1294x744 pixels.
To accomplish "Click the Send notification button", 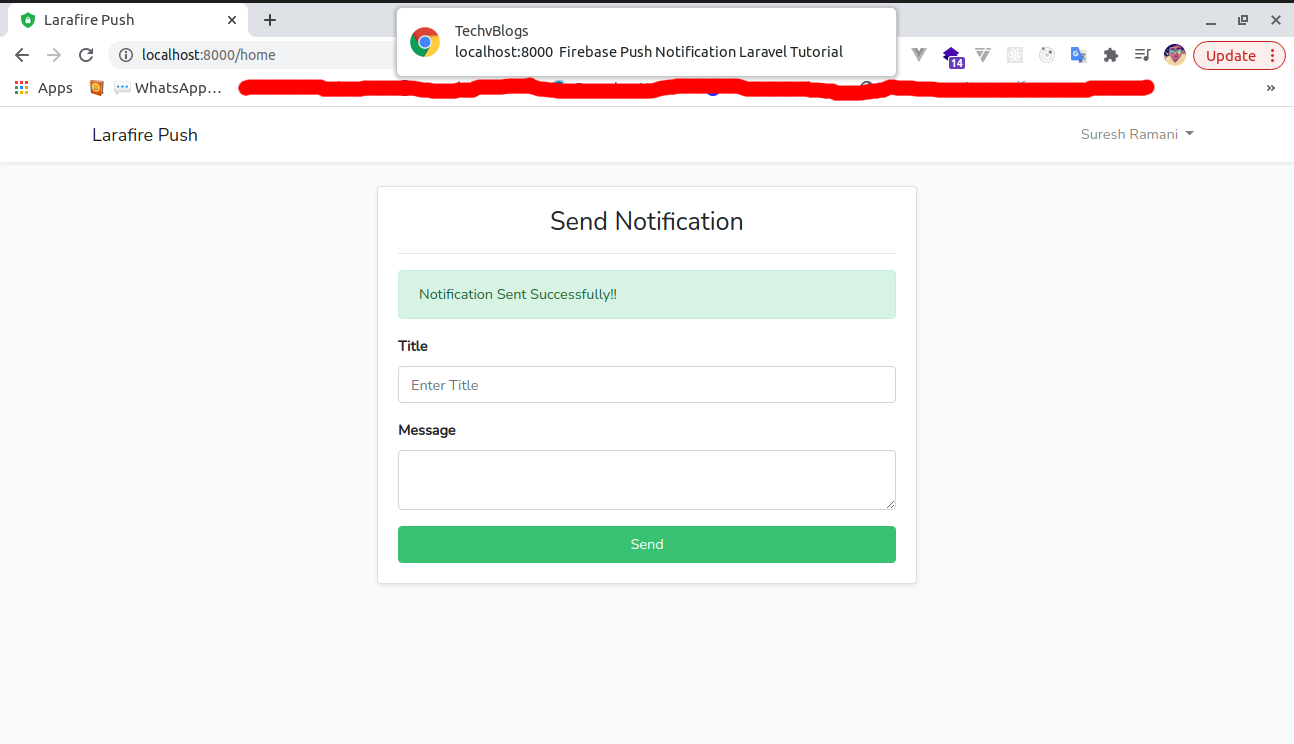I will [646, 544].
